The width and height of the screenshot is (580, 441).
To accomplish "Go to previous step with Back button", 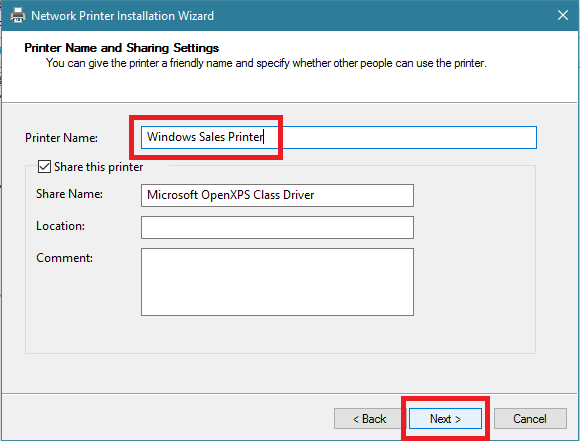I will 369,418.
